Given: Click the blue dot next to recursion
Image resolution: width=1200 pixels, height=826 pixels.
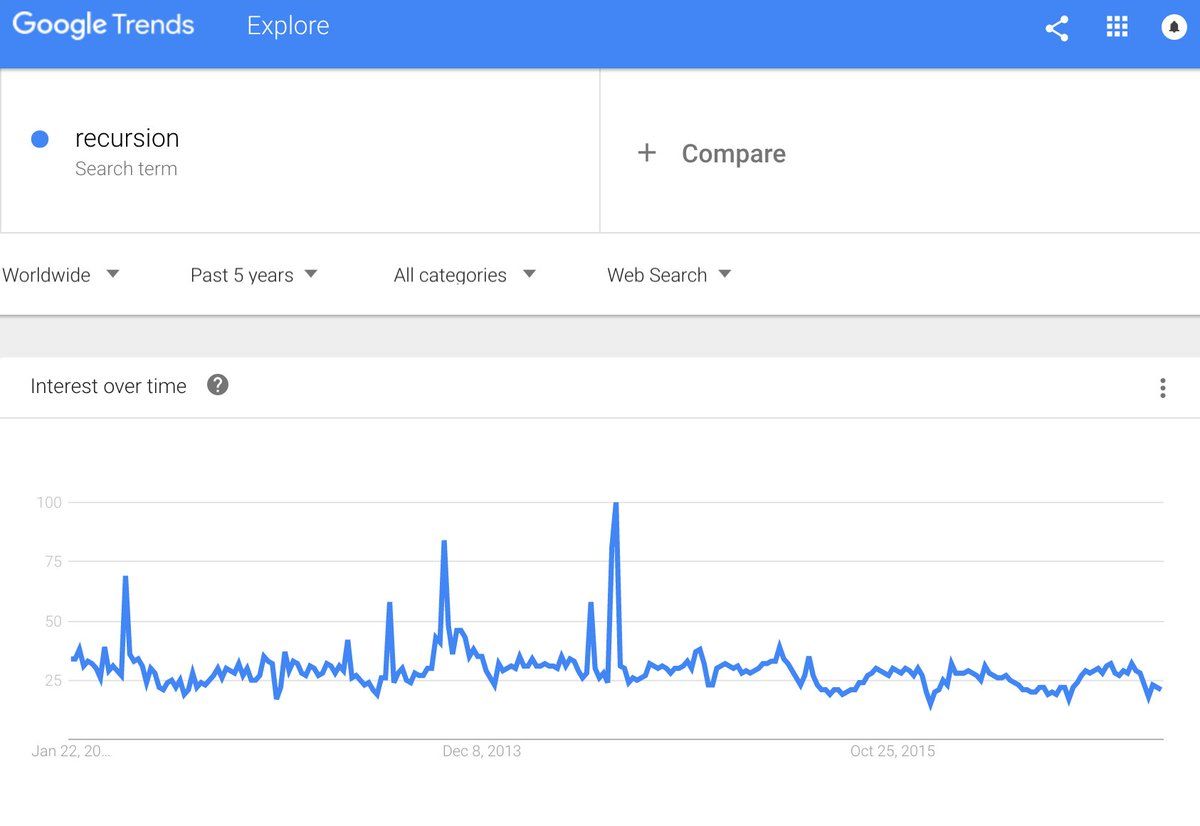Looking at the screenshot, I should 40,139.
